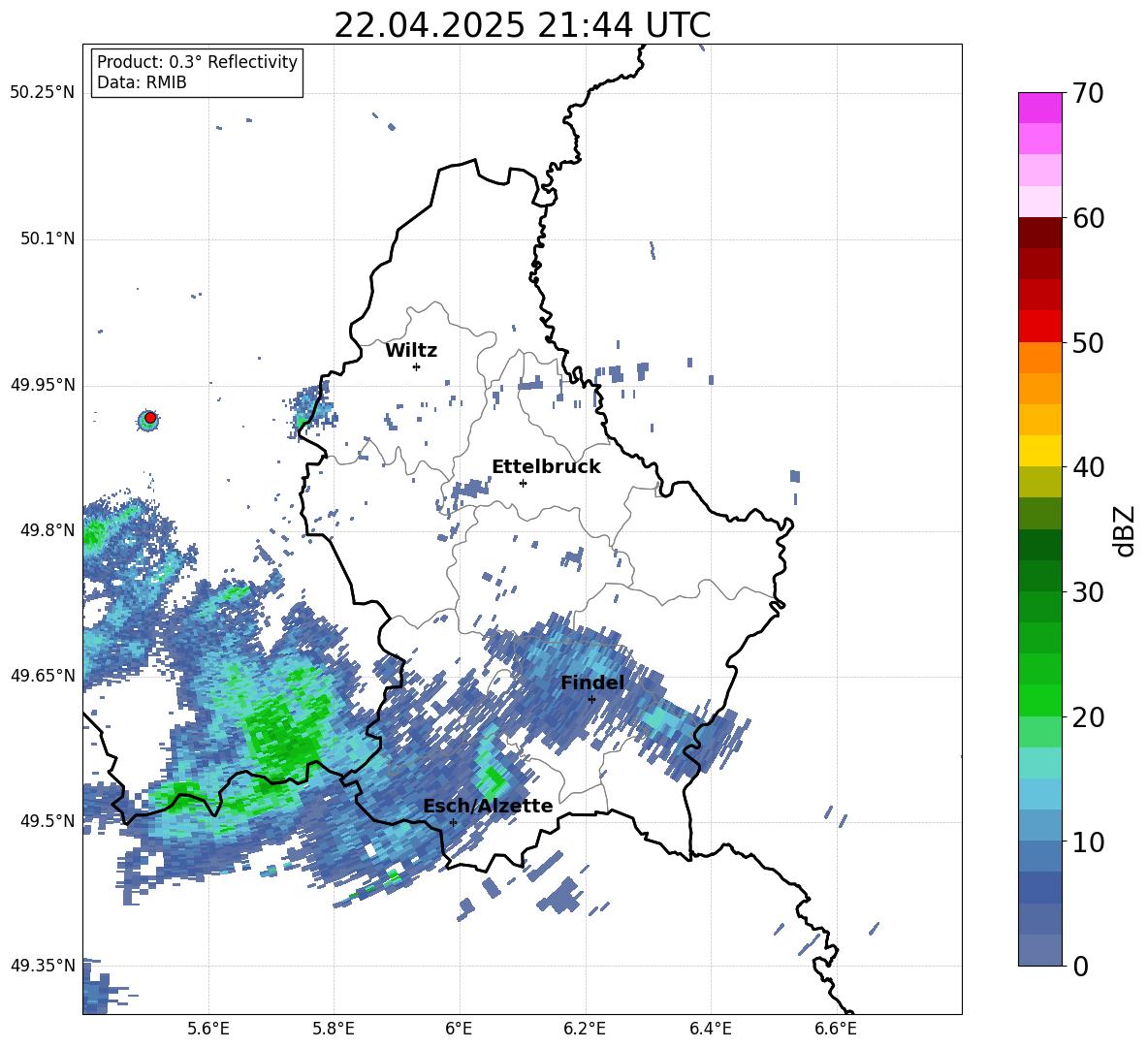
Task: Click the 5.6°E longitude label
Action: 208,1029
